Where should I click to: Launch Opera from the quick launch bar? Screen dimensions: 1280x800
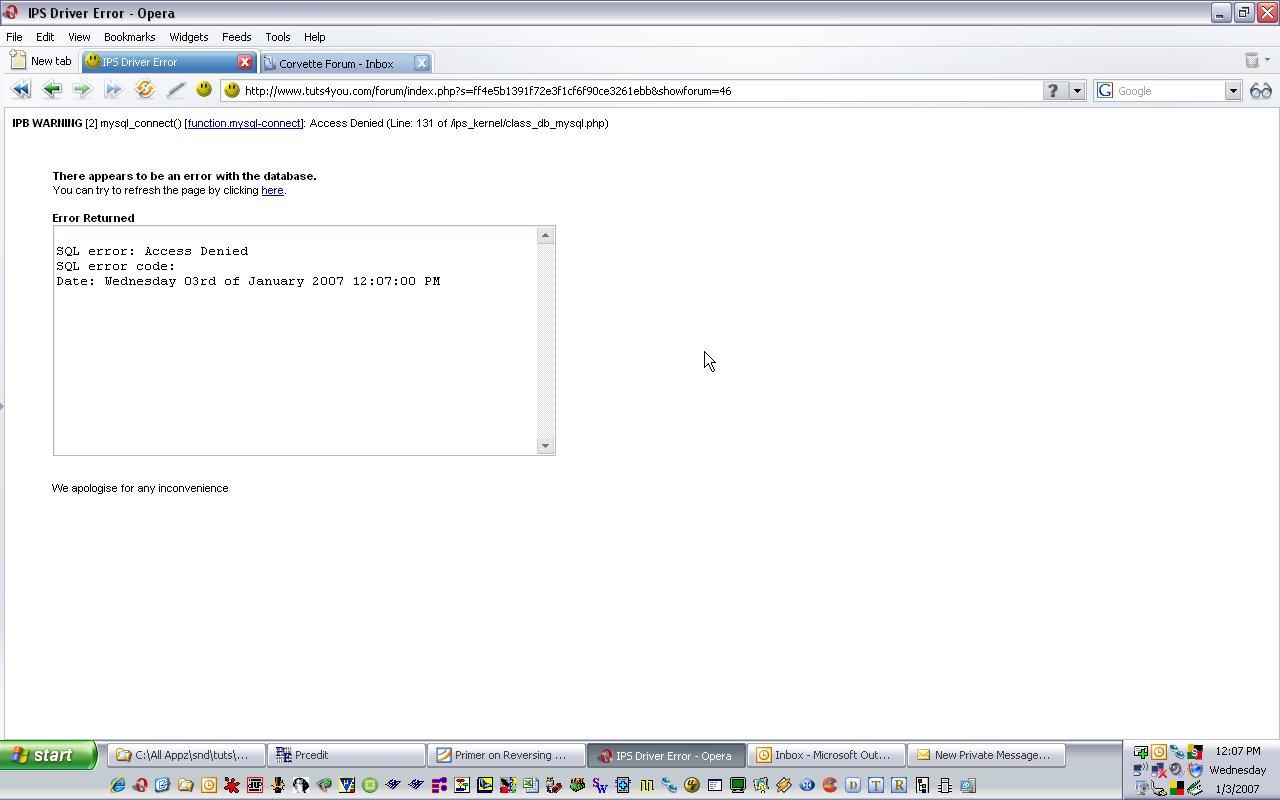[x=140, y=786]
